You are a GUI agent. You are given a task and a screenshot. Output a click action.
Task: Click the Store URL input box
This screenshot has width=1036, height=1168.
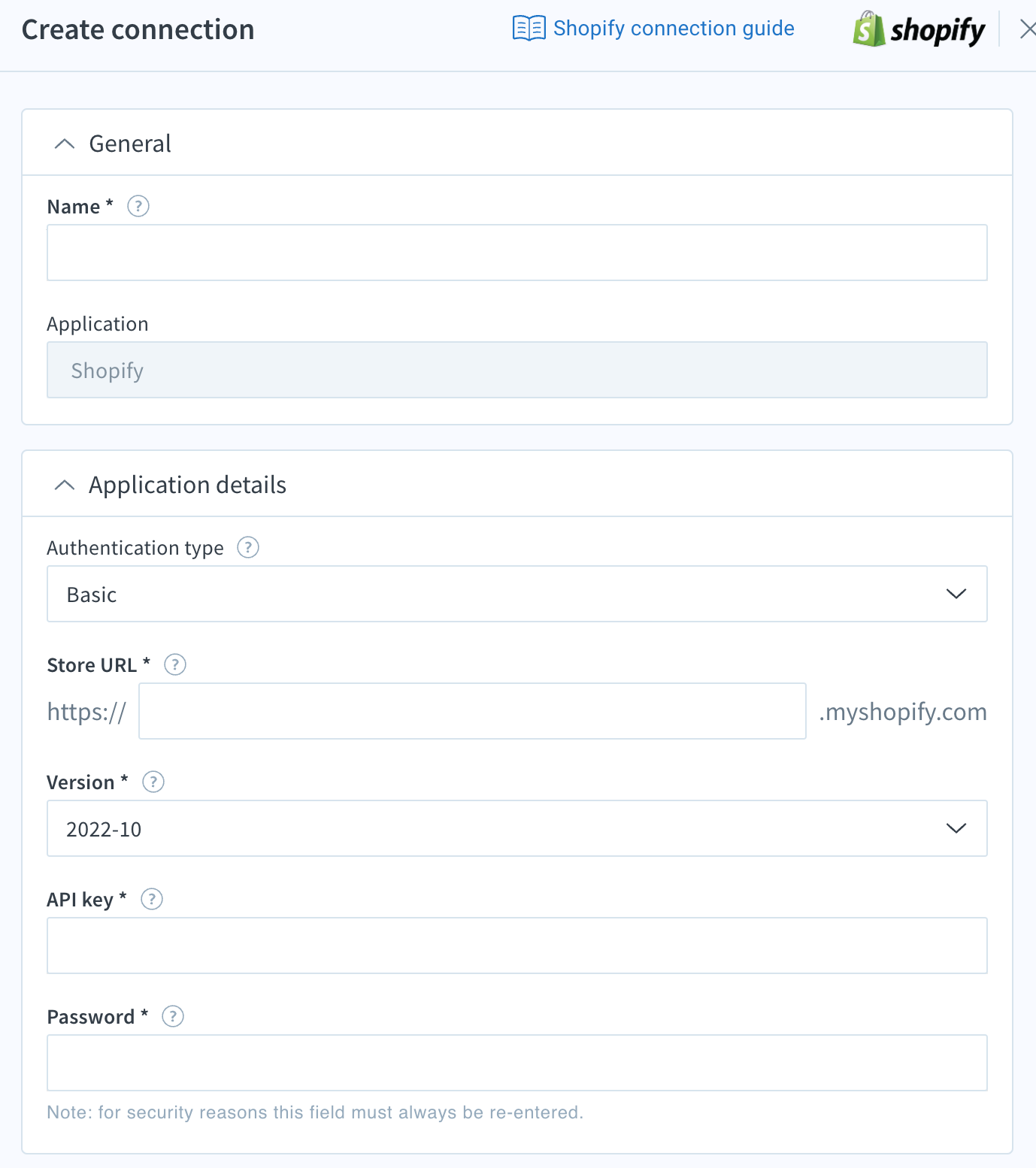(x=472, y=711)
